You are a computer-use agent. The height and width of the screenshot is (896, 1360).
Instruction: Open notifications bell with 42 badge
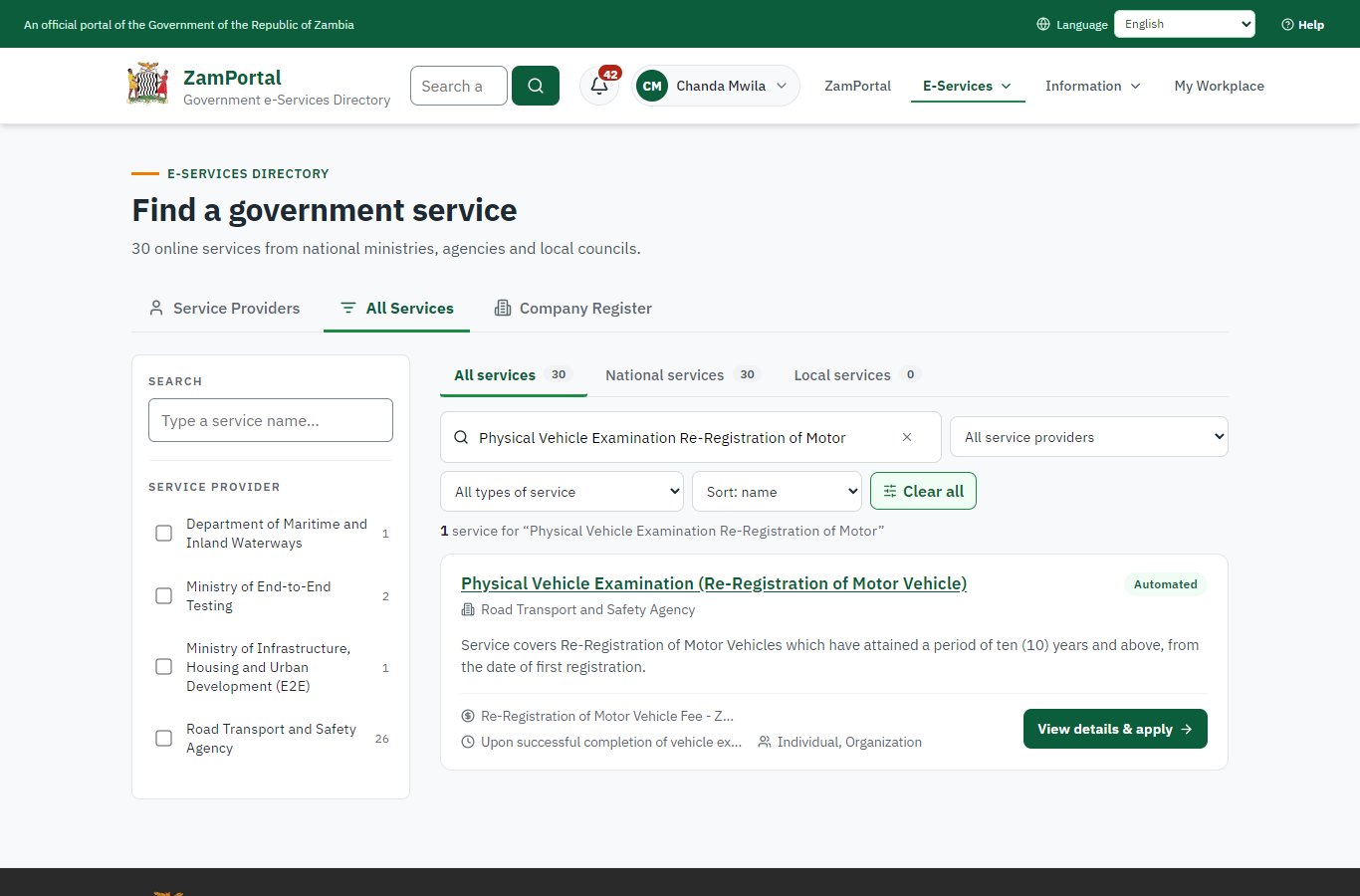click(x=599, y=86)
